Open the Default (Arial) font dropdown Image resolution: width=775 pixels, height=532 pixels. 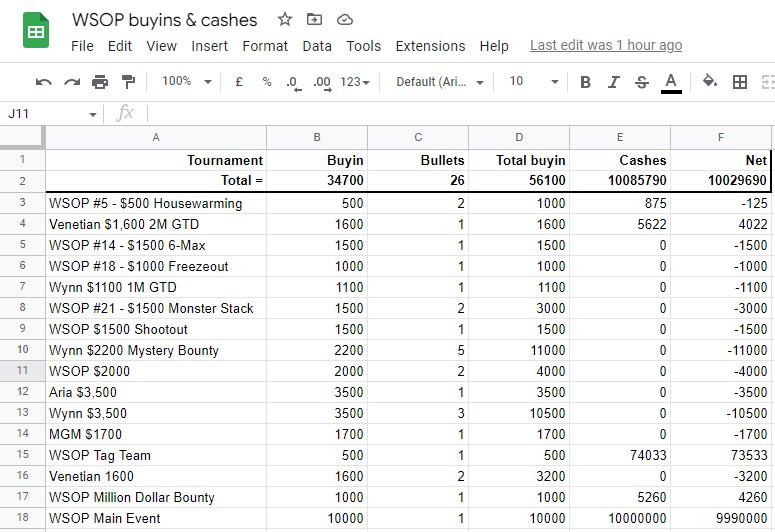[x=439, y=82]
